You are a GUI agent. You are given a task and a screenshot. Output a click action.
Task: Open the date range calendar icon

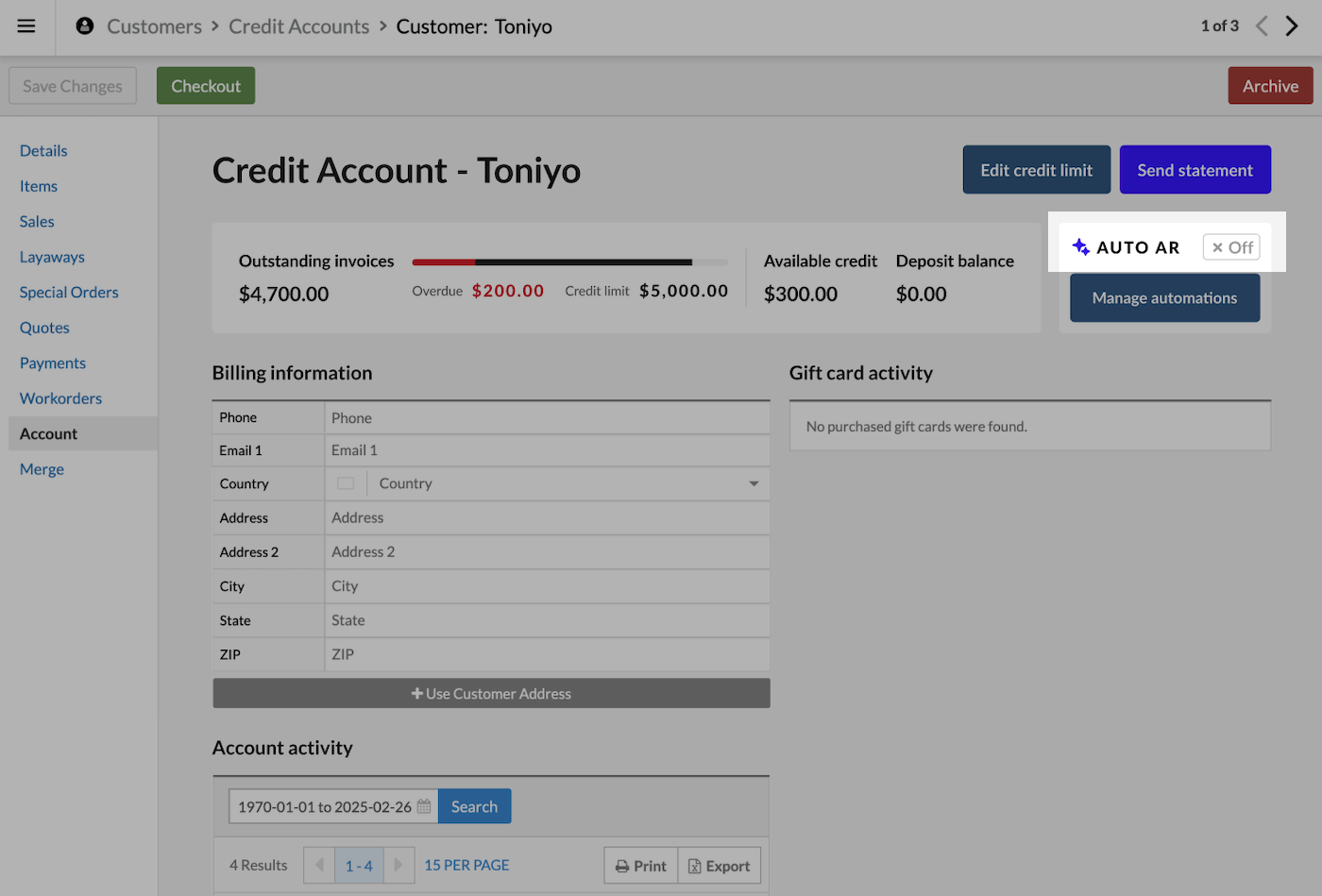424,806
